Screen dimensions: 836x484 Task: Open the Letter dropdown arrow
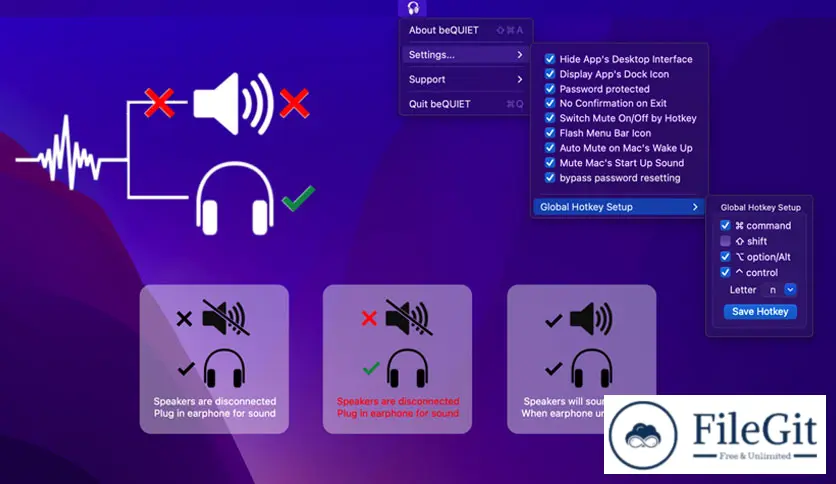coord(790,290)
